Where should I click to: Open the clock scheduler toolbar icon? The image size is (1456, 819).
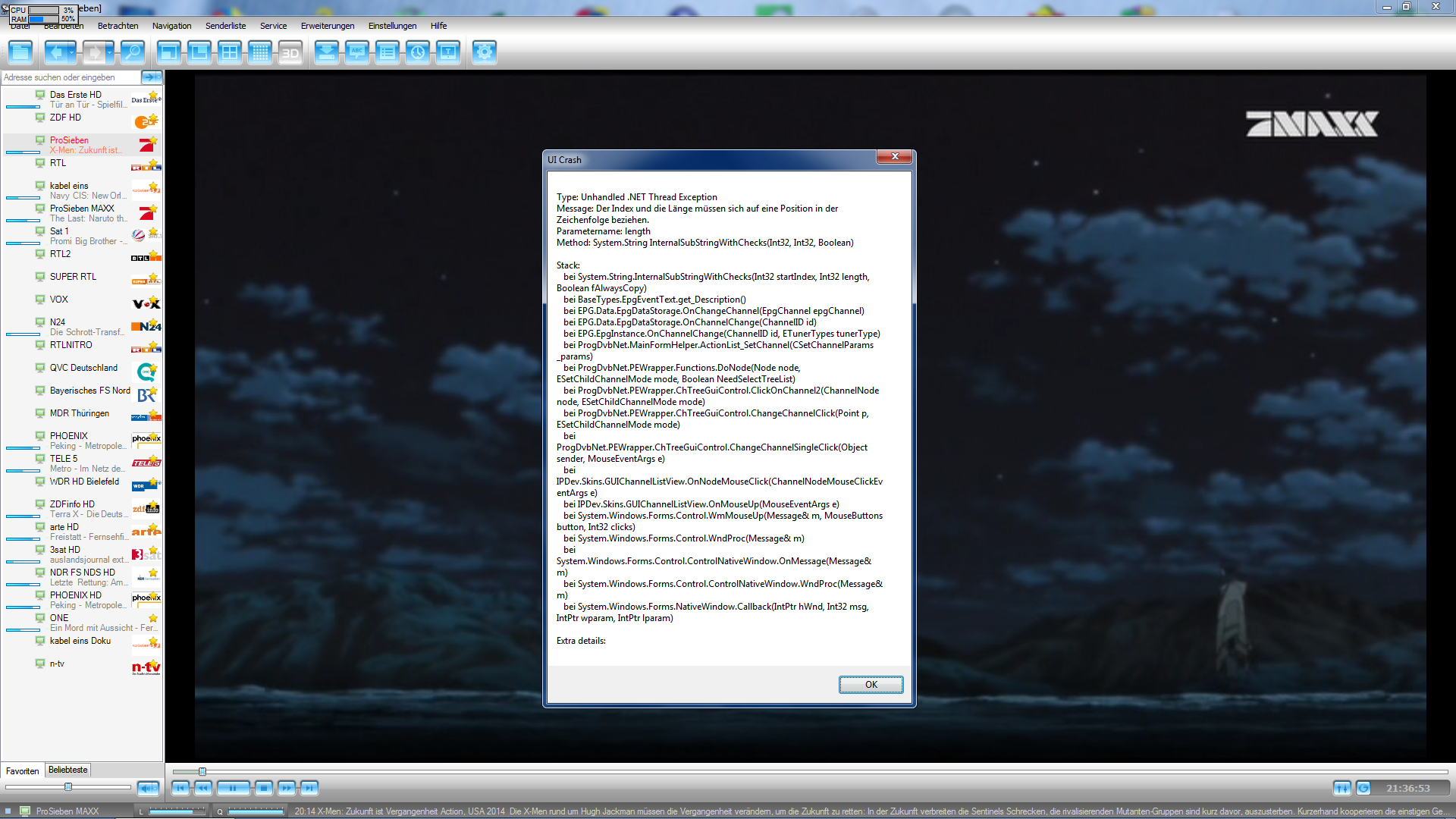417,52
